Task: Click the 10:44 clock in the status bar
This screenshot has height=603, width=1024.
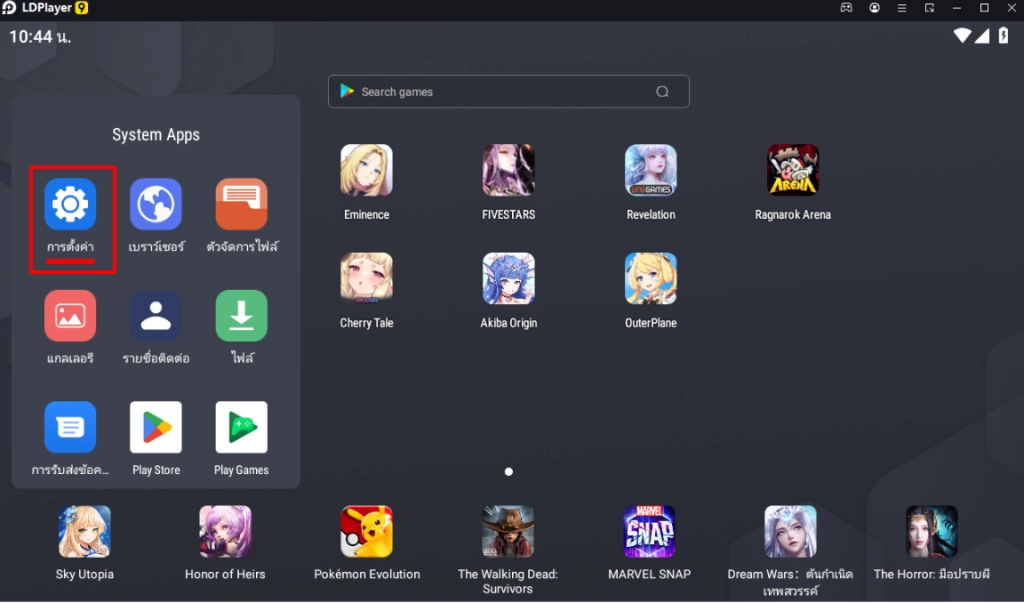Action: (x=40, y=37)
